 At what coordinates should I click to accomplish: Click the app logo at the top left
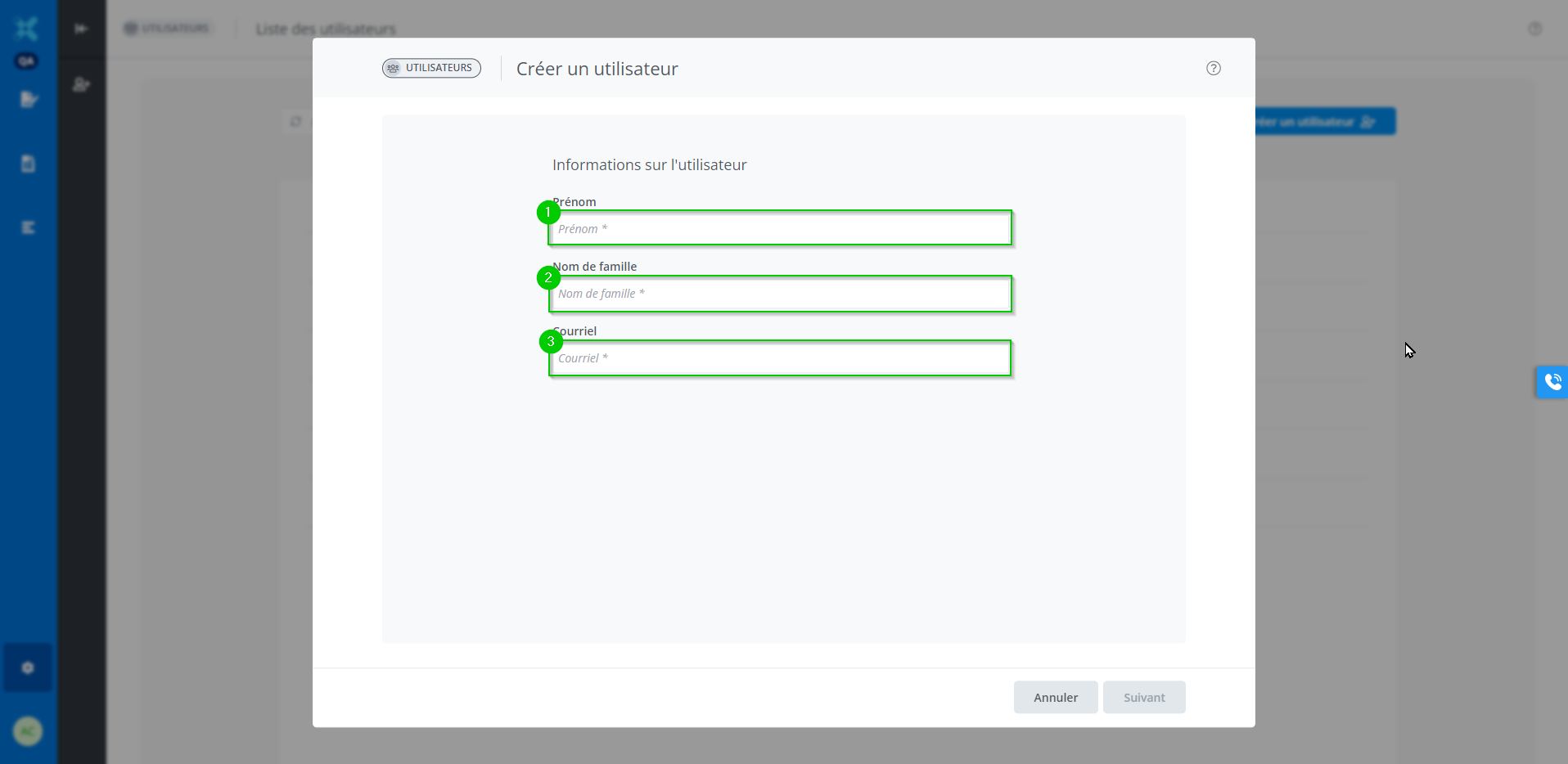coord(27,29)
